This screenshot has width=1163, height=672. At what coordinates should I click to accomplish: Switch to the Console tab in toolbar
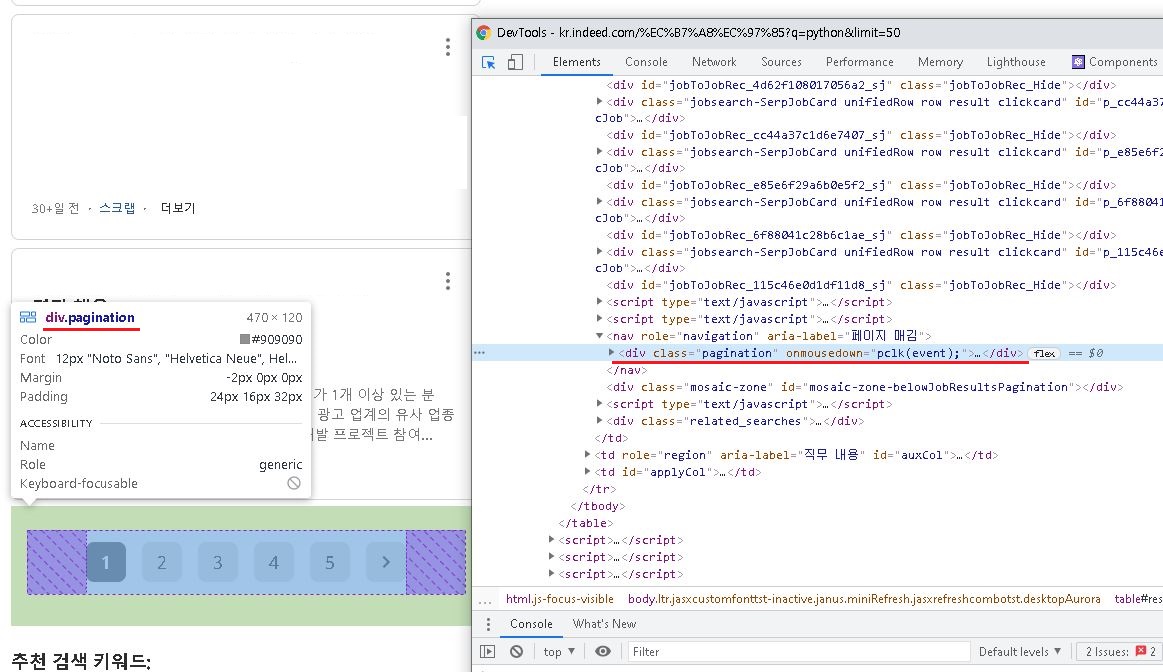[646, 62]
